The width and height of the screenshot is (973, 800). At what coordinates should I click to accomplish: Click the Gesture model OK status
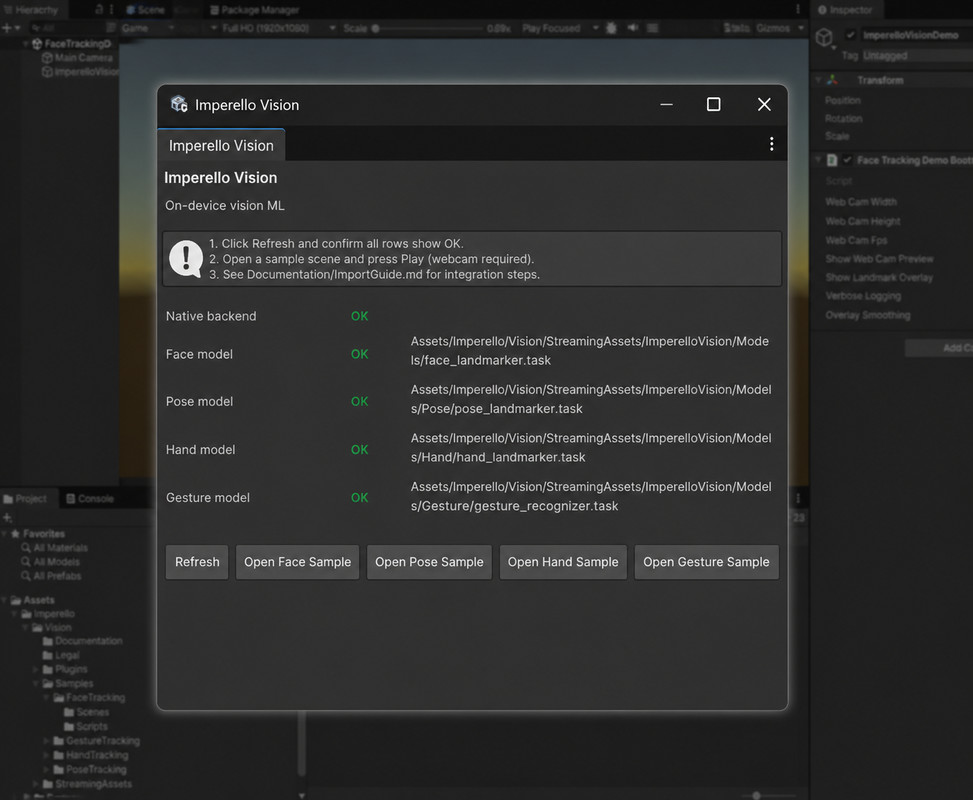[359, 498]
